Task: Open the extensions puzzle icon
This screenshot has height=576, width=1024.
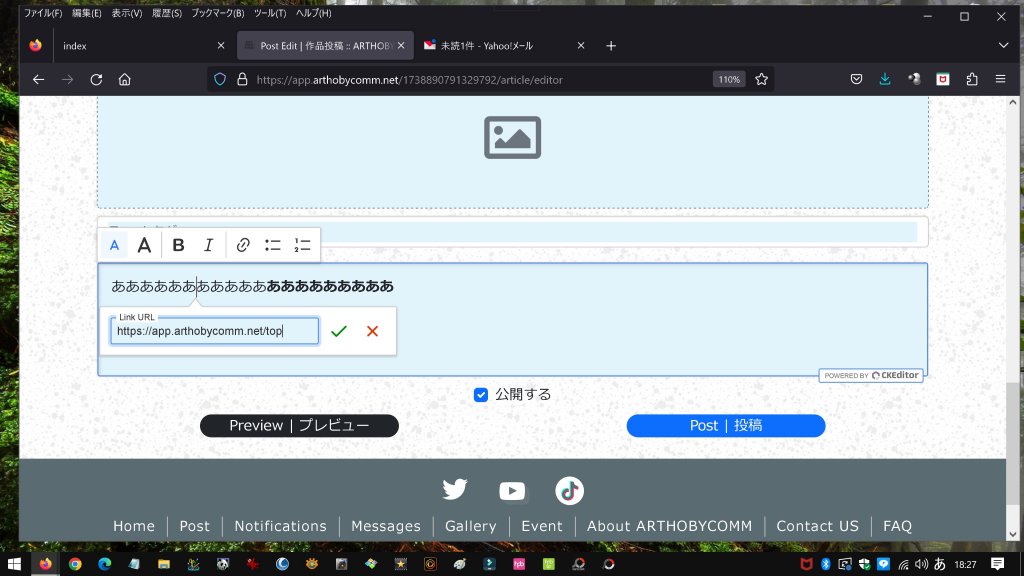Action: (972, 80)
